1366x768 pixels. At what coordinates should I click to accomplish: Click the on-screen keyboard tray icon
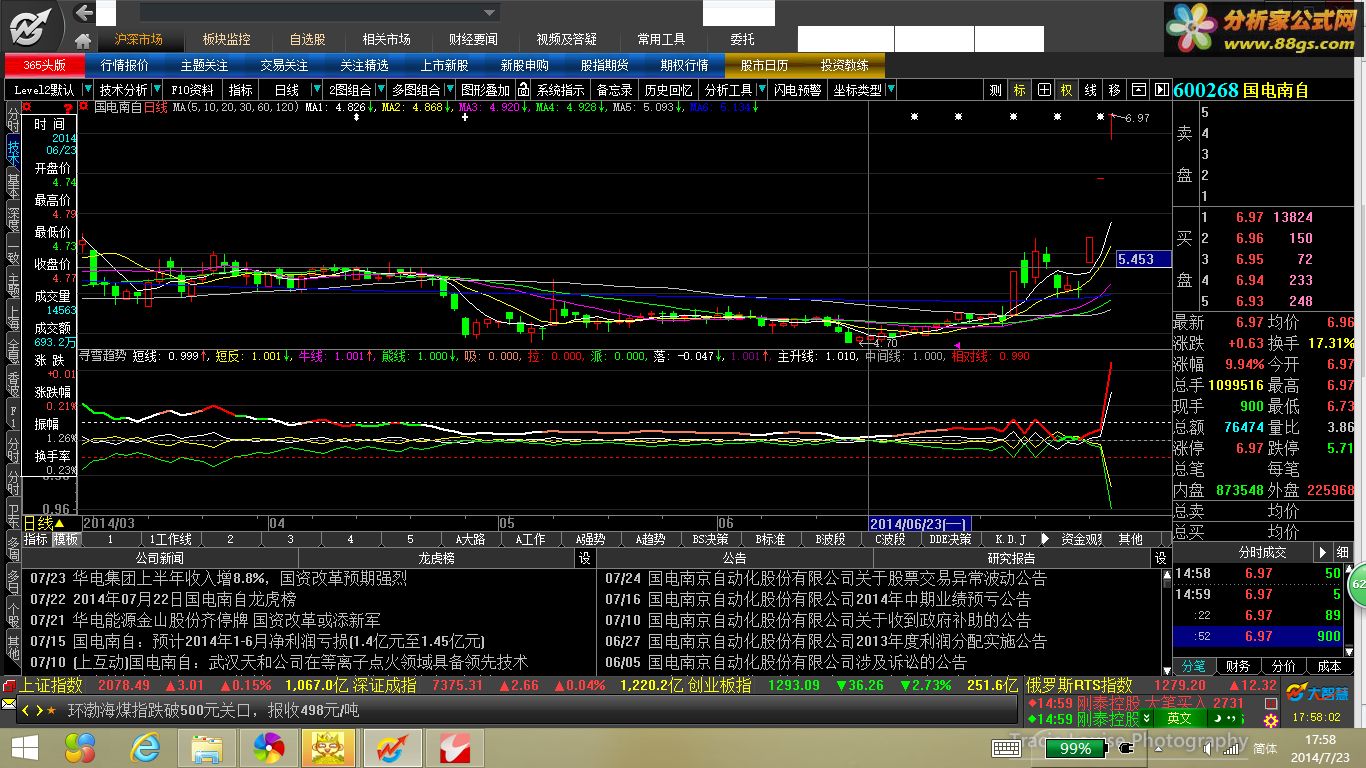(1006, 748)
